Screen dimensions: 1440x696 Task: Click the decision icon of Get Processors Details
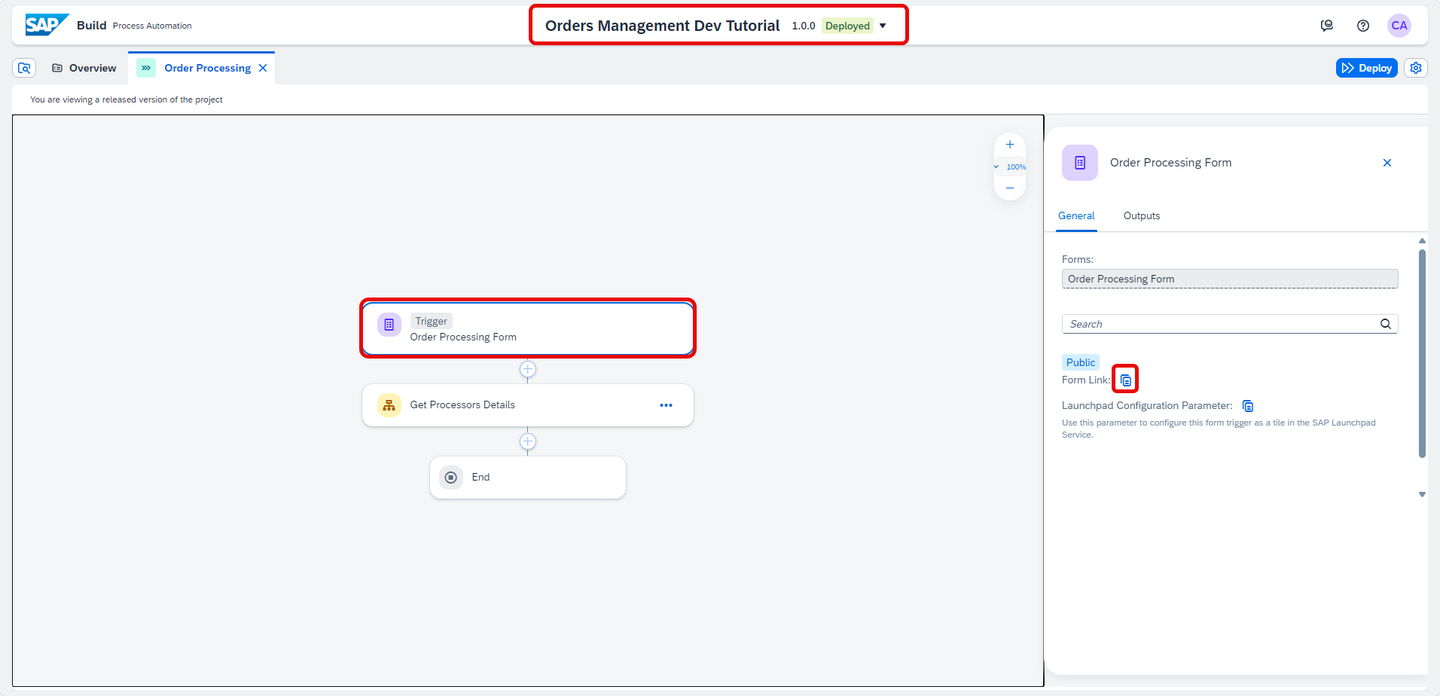389,405
